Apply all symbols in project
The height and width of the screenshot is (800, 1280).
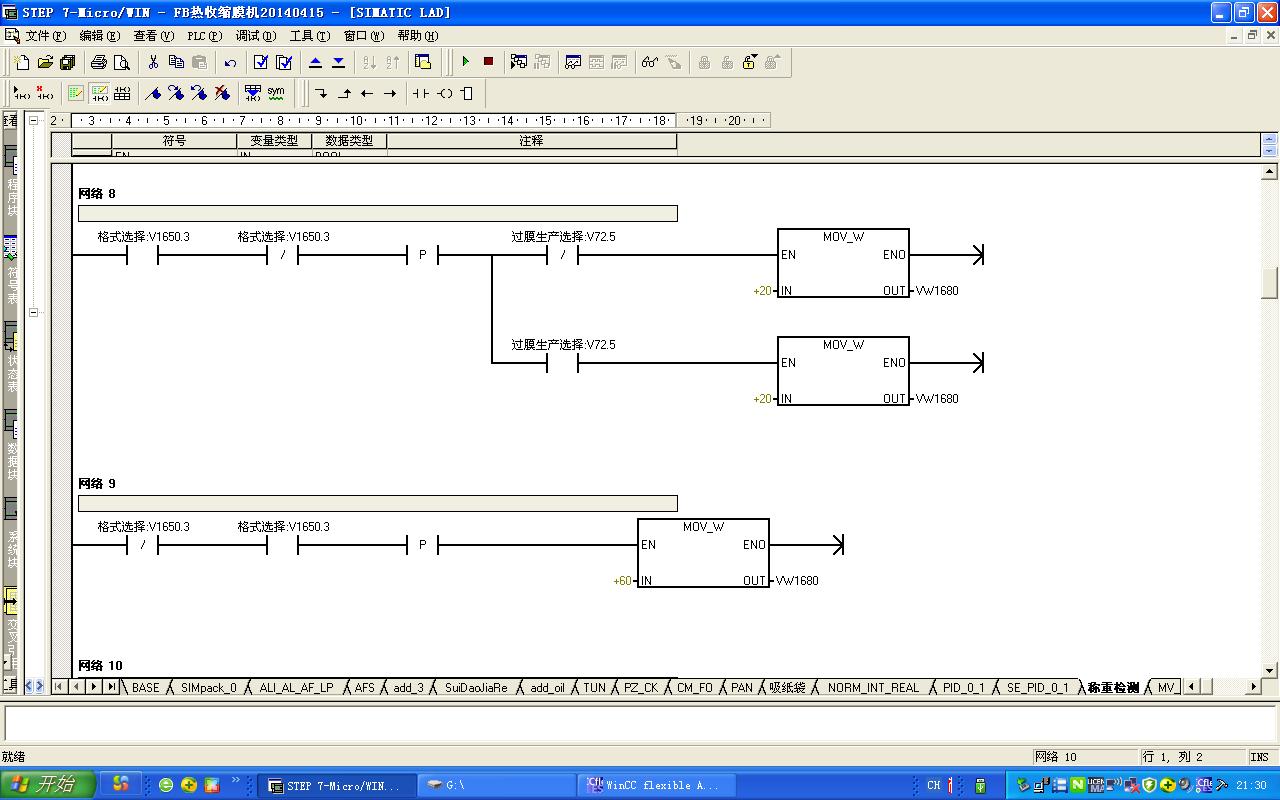point(253,93)
